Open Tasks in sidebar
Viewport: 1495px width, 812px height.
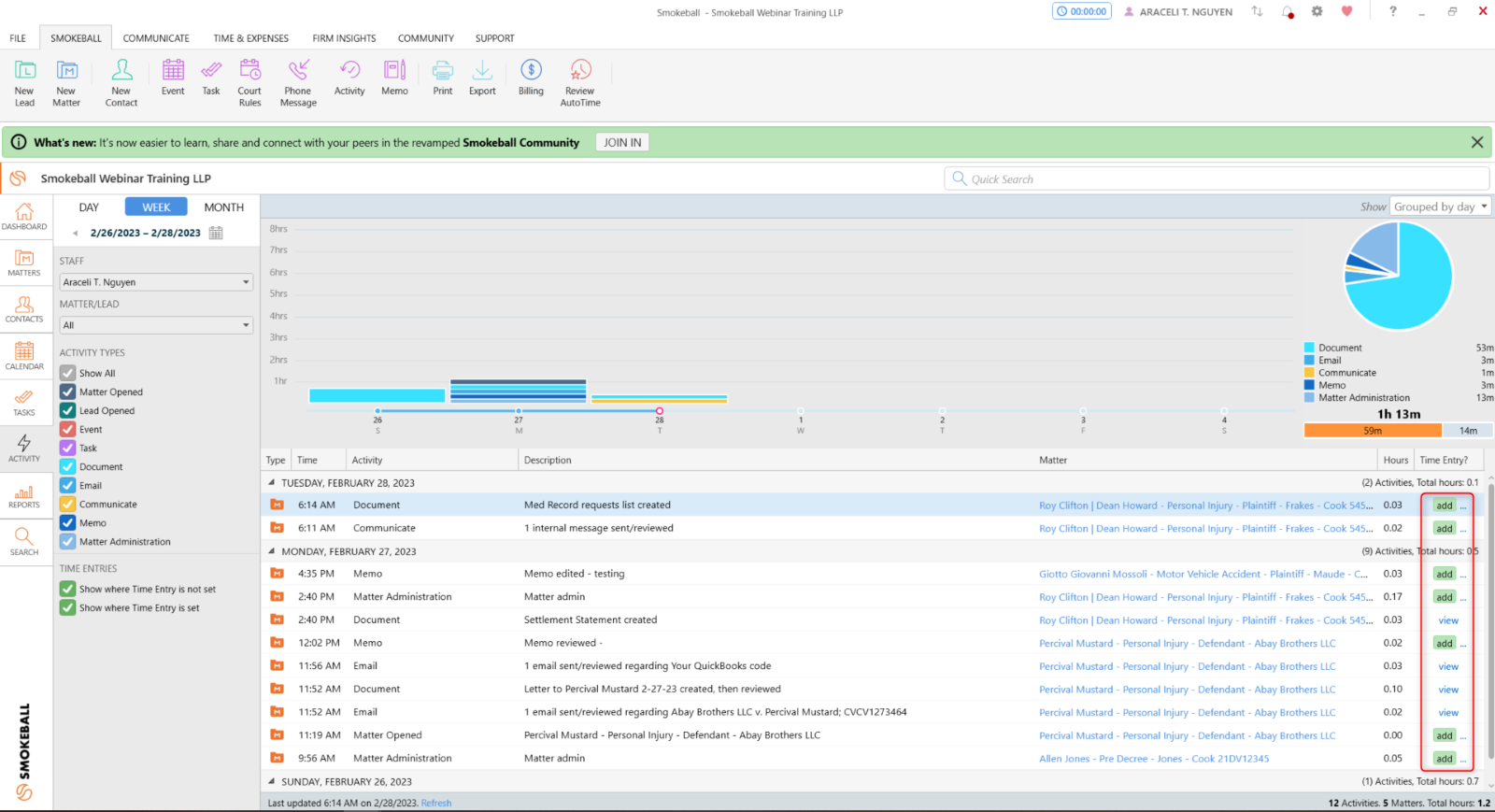point(24,403)
